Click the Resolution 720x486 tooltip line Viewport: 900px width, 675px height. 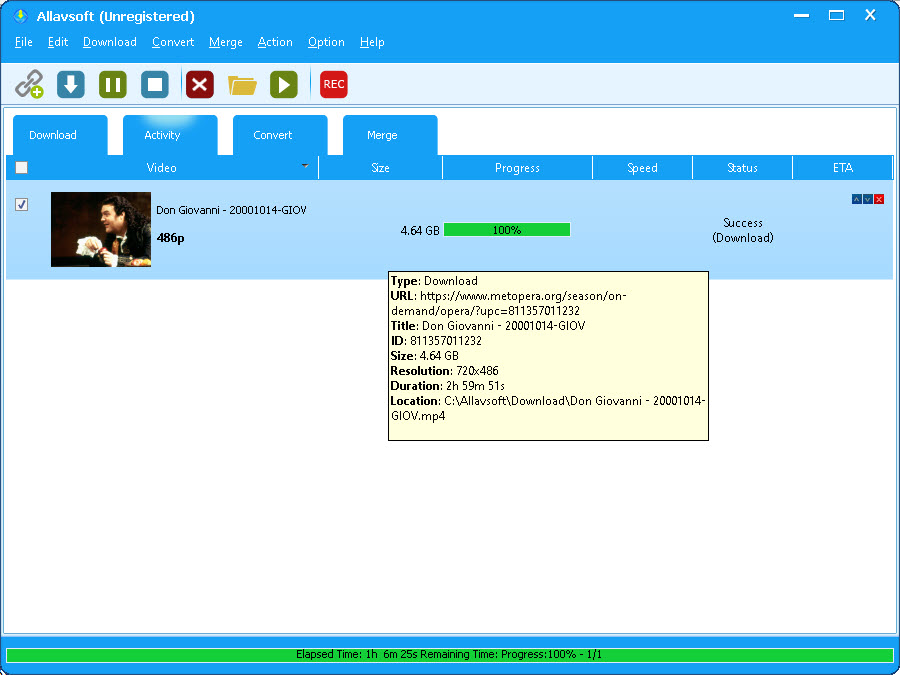coord(444,371)
